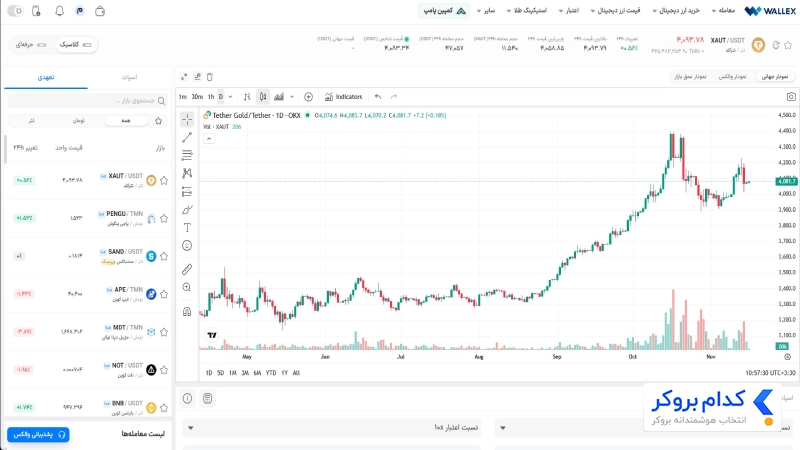Set chart interval to 30m

click(x=197, y=97)
